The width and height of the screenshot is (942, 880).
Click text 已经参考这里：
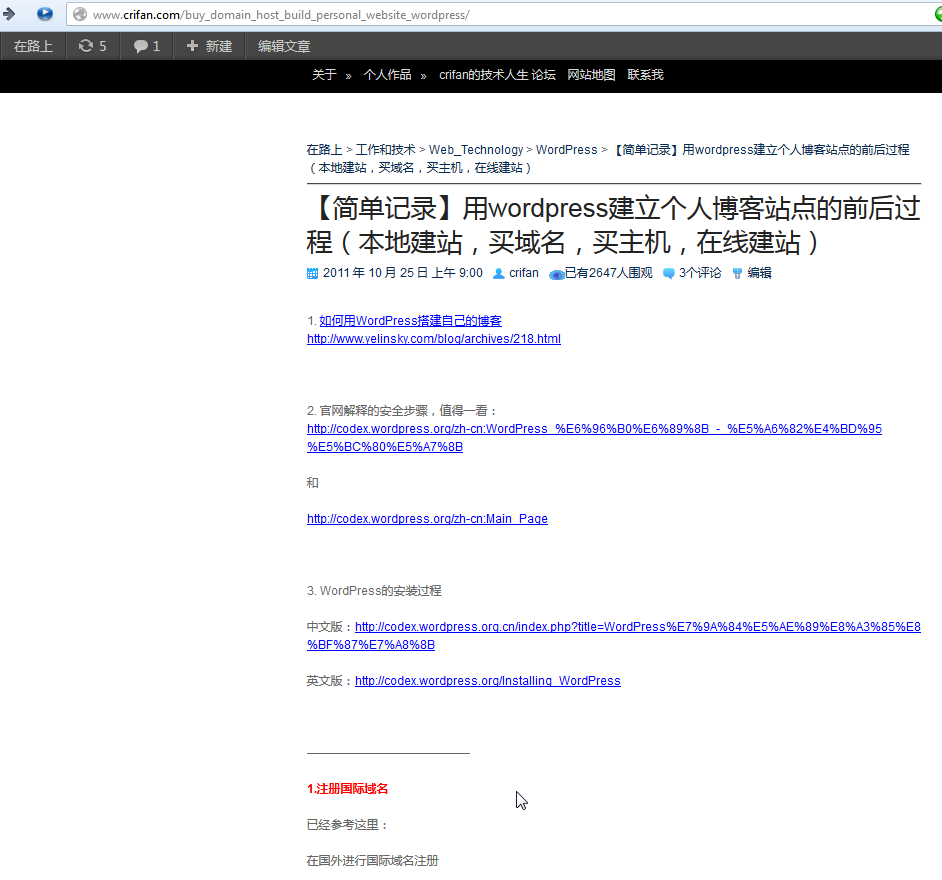click(347, 825)
